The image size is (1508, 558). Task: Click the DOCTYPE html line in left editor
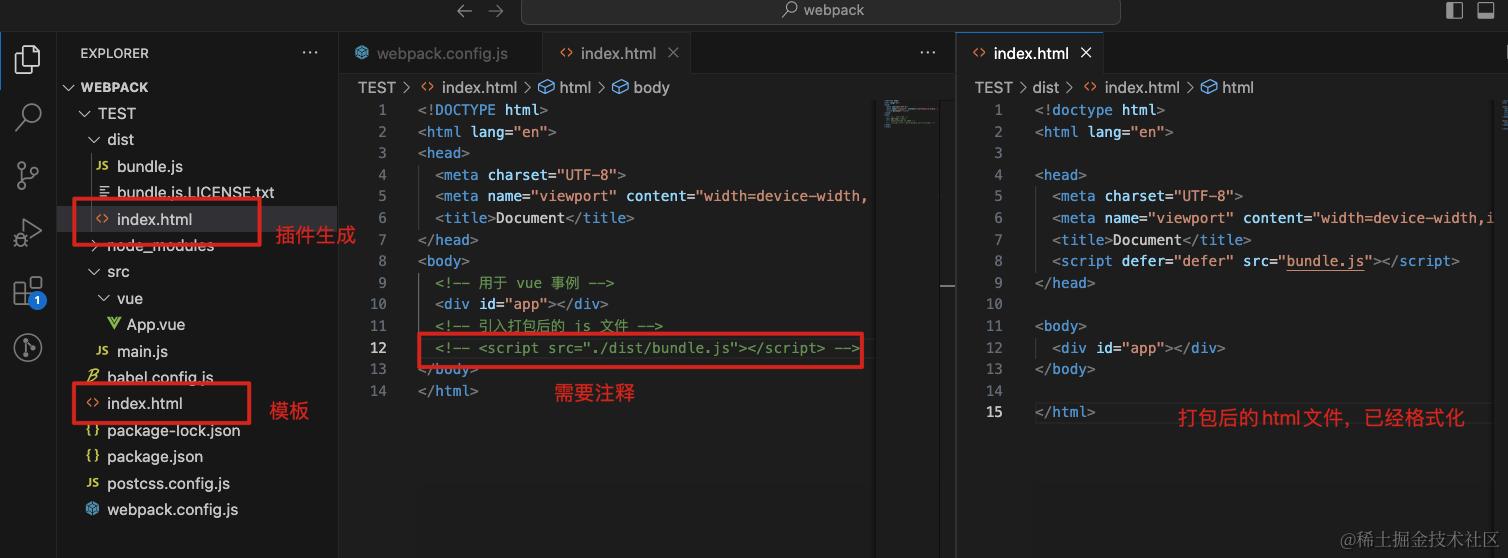pos(483,109)
